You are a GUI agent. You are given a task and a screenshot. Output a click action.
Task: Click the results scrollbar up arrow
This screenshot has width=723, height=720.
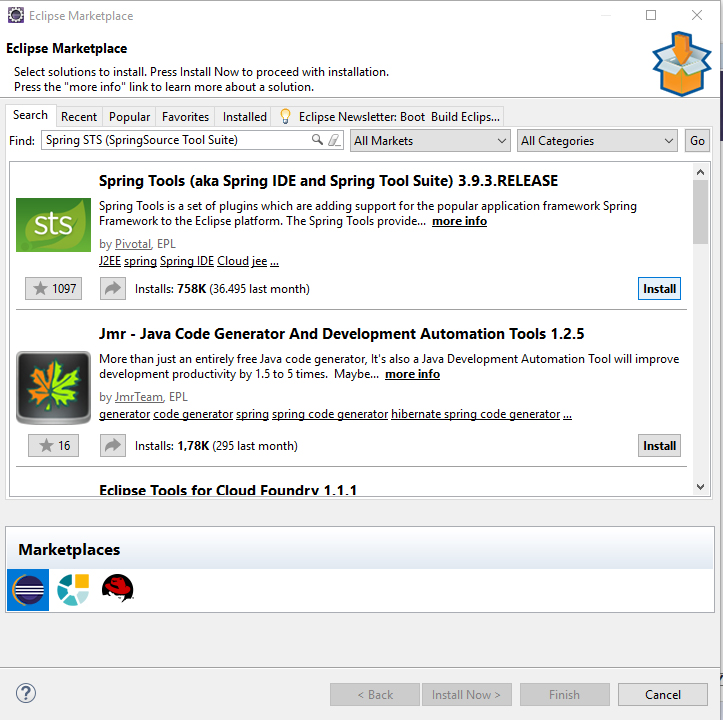(x=700, y=172)
